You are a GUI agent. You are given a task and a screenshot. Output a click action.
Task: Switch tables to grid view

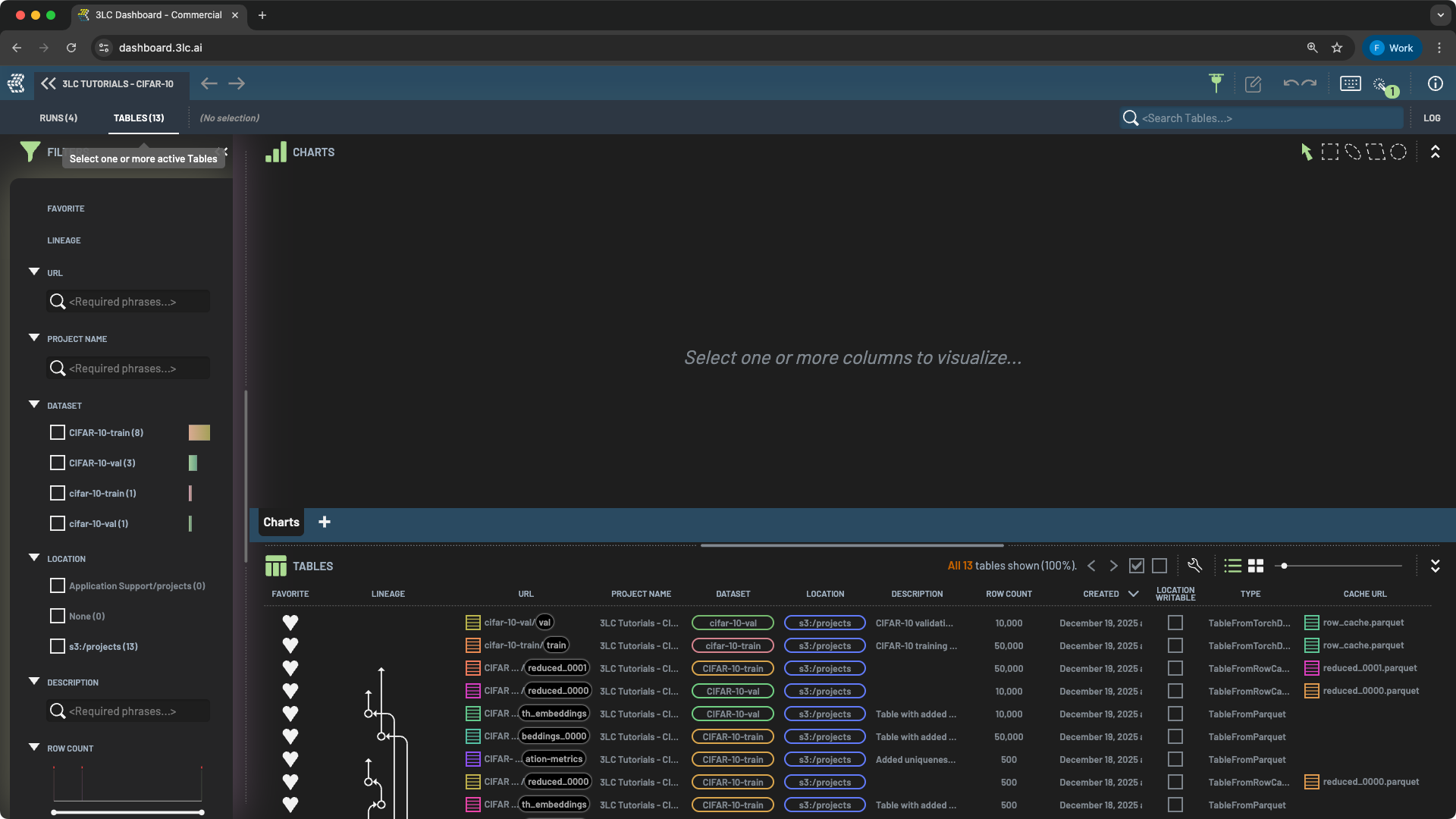pyautogui.click(x=1256, y=566)
